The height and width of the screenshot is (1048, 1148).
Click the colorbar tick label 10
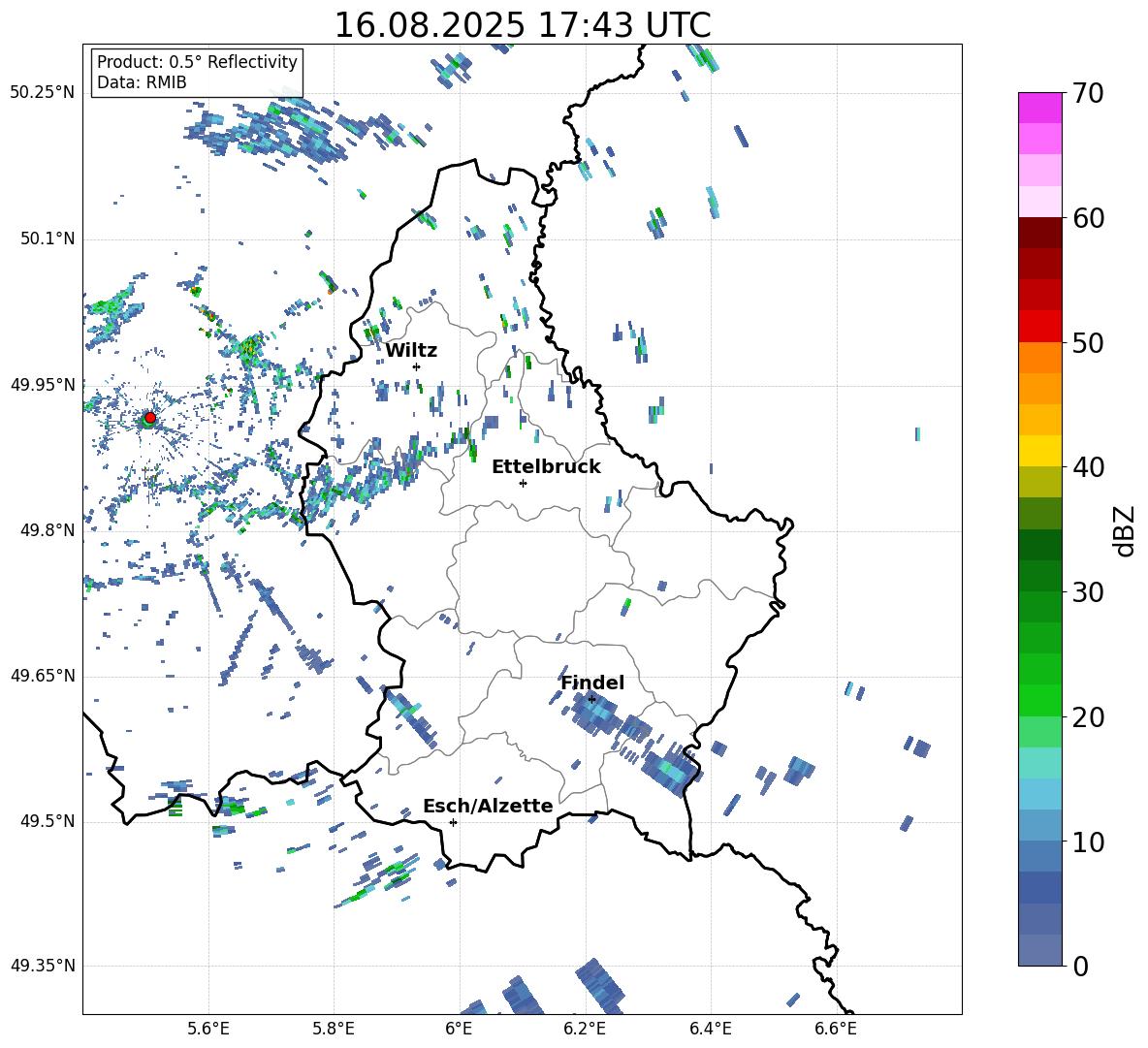(1088, 842)
